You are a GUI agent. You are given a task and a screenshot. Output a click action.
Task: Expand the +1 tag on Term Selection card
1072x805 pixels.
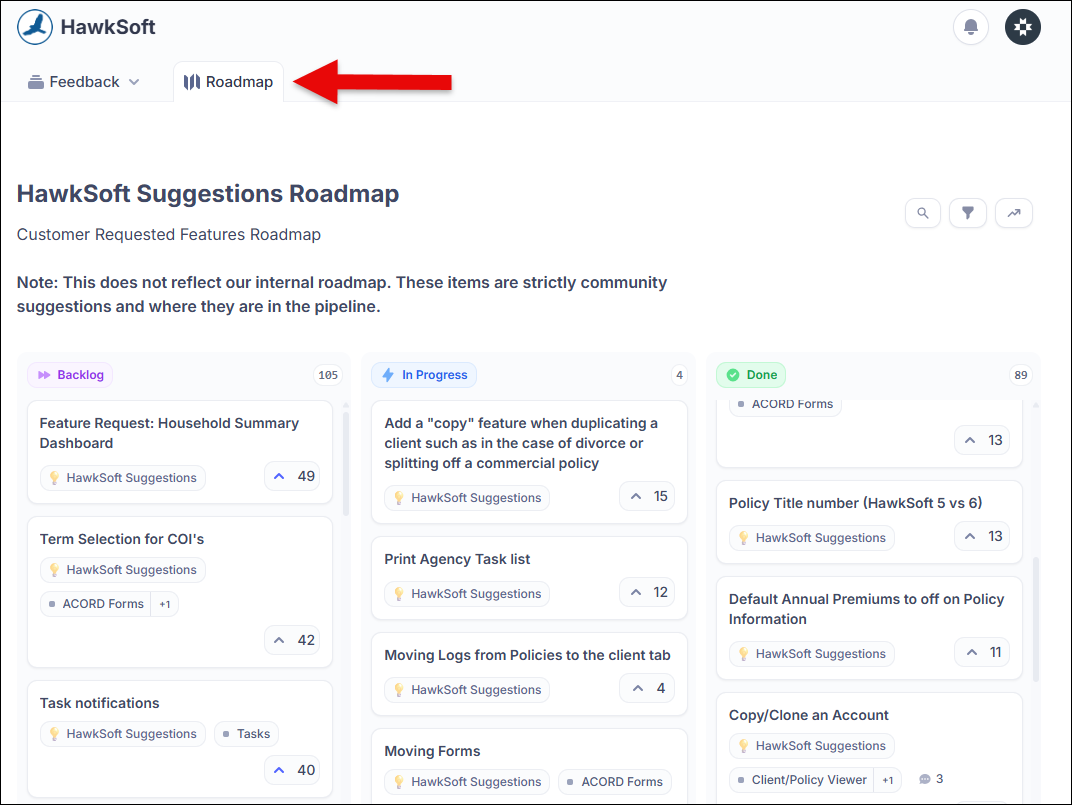tap(164, 604)
